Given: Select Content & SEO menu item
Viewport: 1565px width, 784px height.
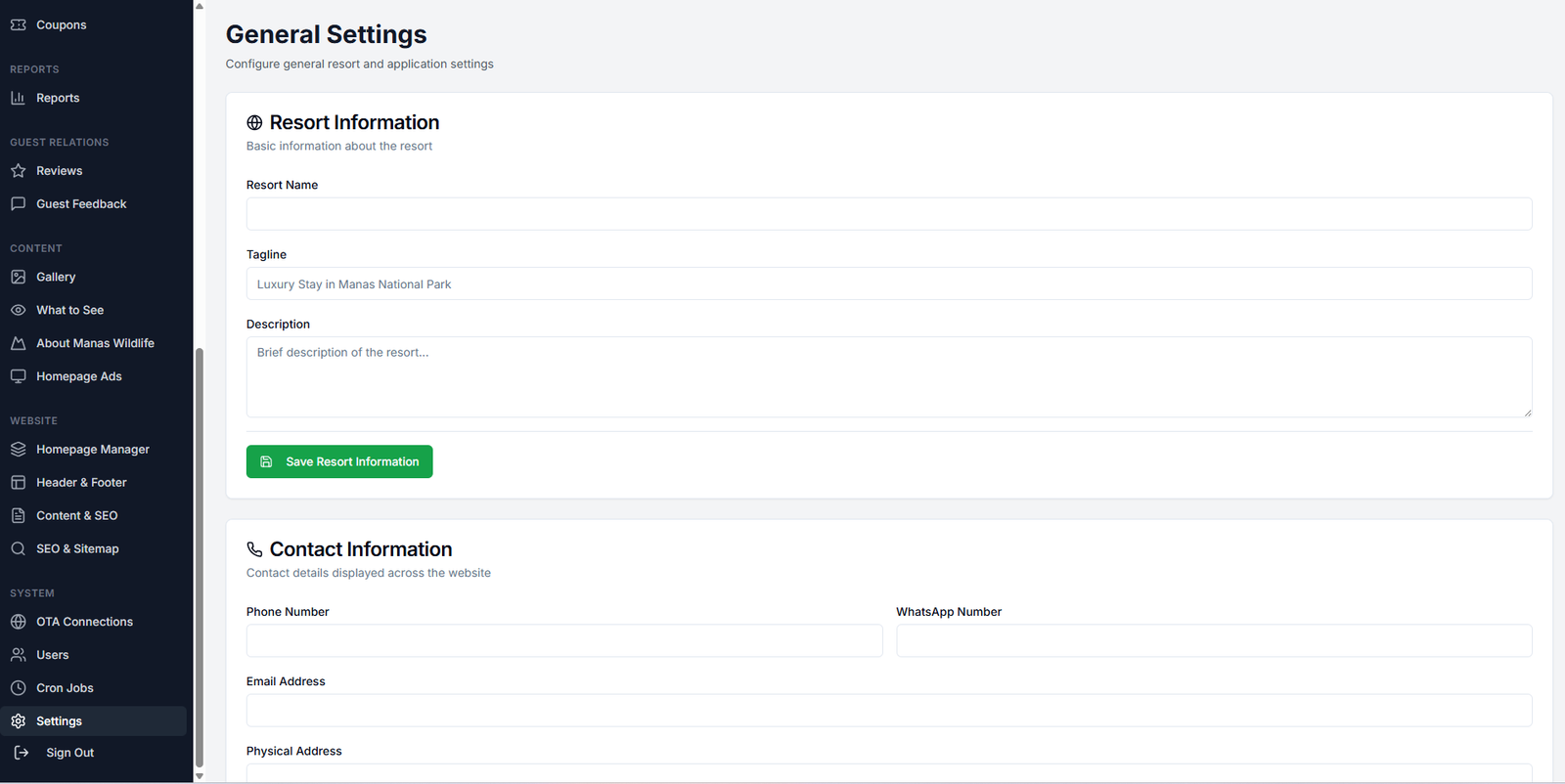Looking at the screenshot, I should (x=76, y=516).
